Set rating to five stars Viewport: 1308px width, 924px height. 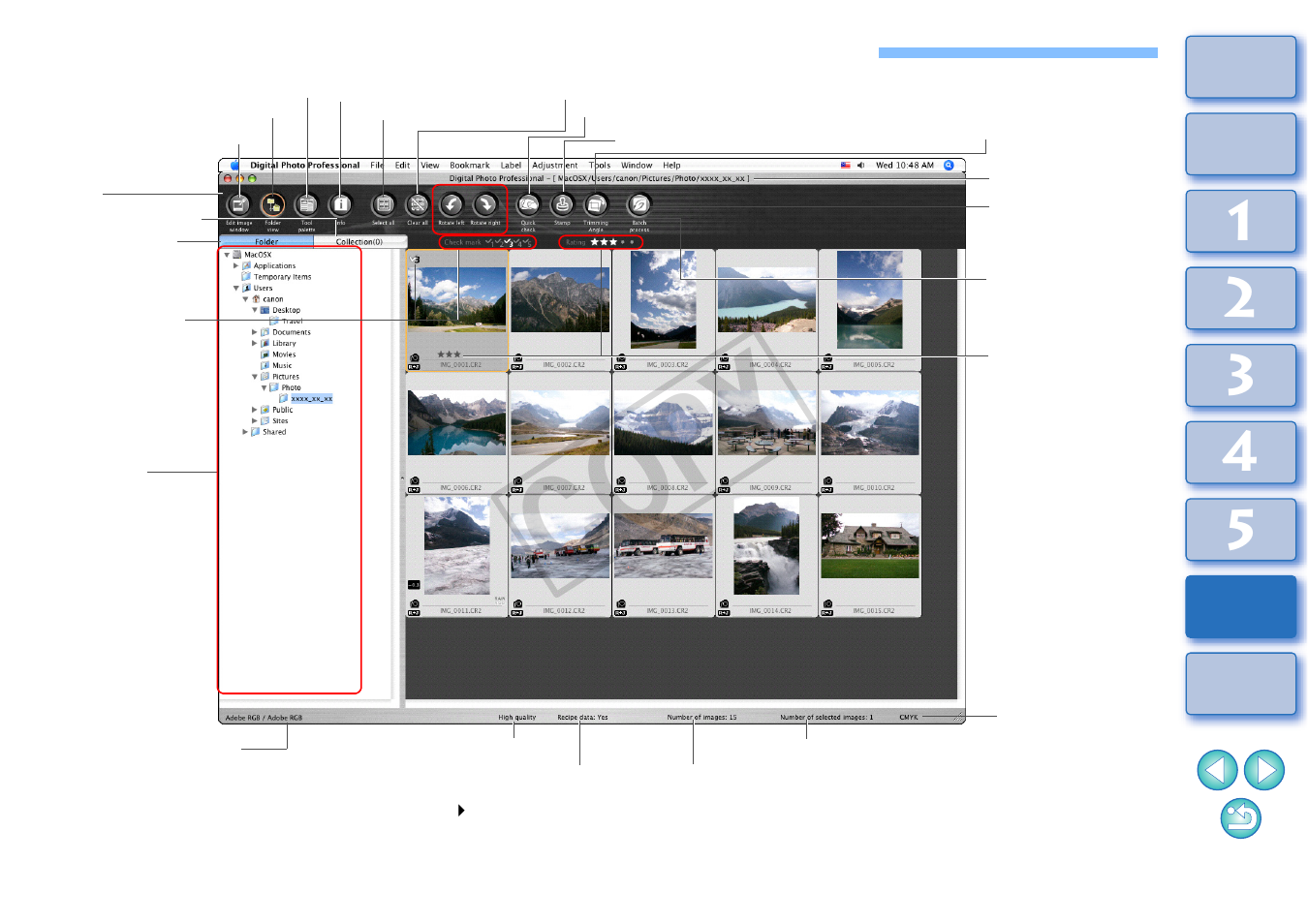click(633, 242)
